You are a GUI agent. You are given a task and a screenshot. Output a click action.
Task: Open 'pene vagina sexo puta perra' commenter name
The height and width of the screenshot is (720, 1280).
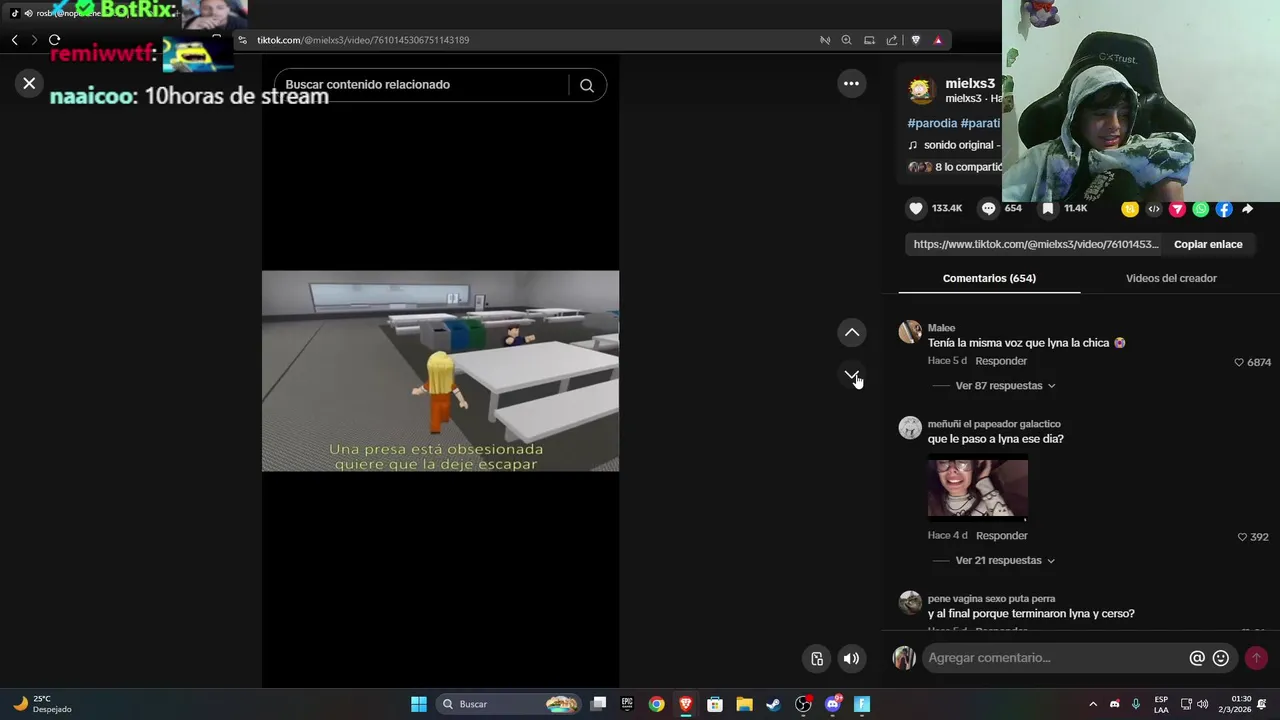point(991,599)
